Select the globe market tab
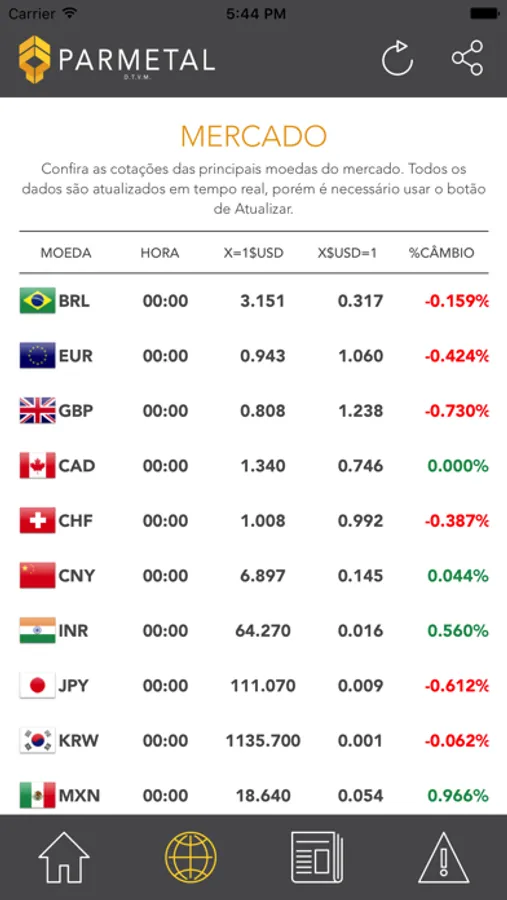507x900 pixels. click(x=191, y=857)
